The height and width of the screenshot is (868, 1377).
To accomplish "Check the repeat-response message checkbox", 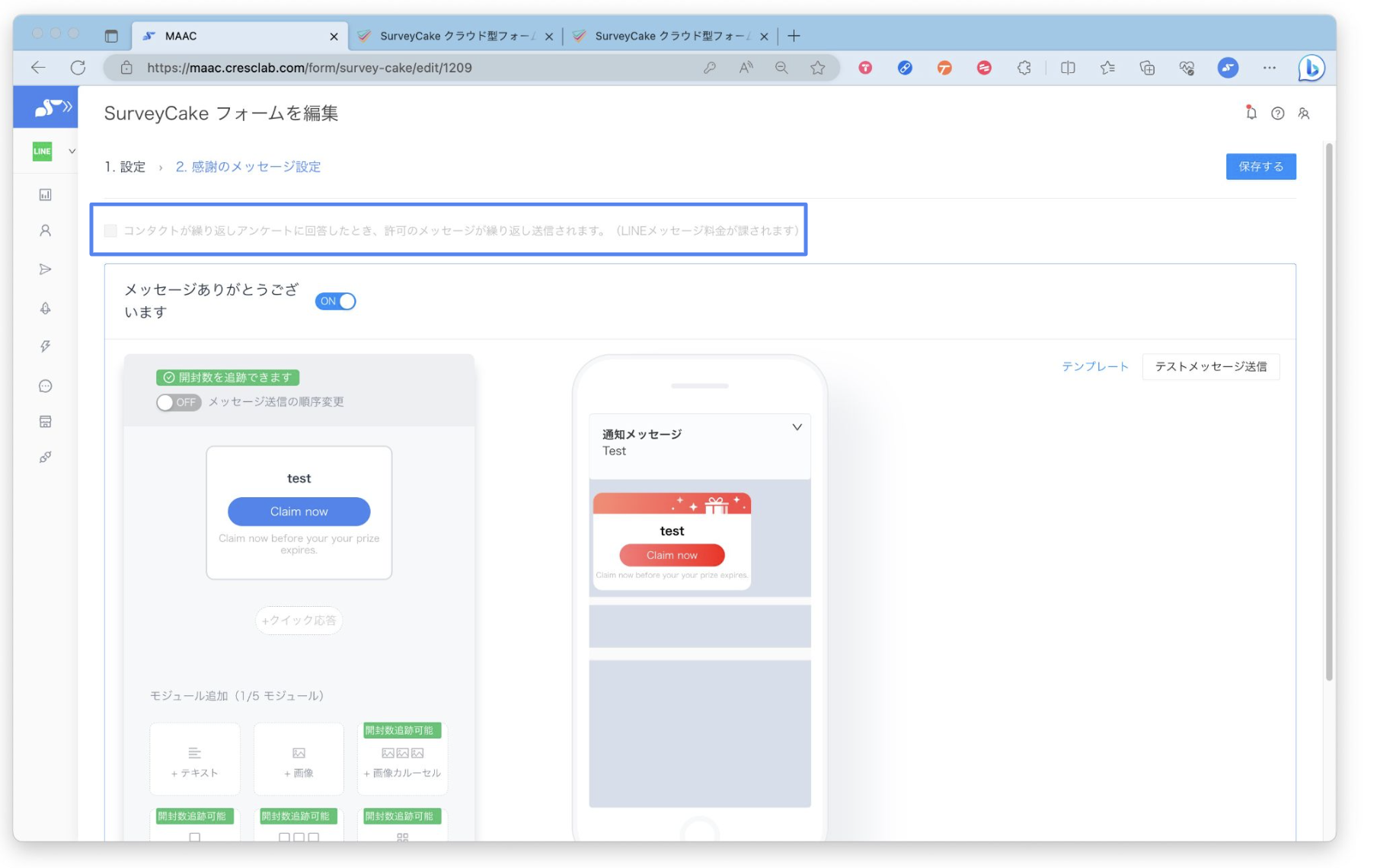I will [110, 231].
